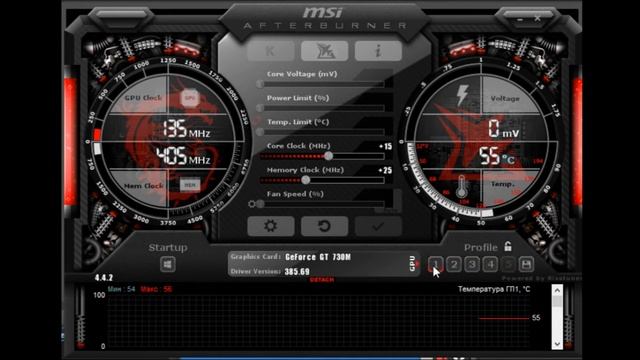Click the Температура ГП1 graph label
This screenshot has width=640, height=360.
(494, 289)
